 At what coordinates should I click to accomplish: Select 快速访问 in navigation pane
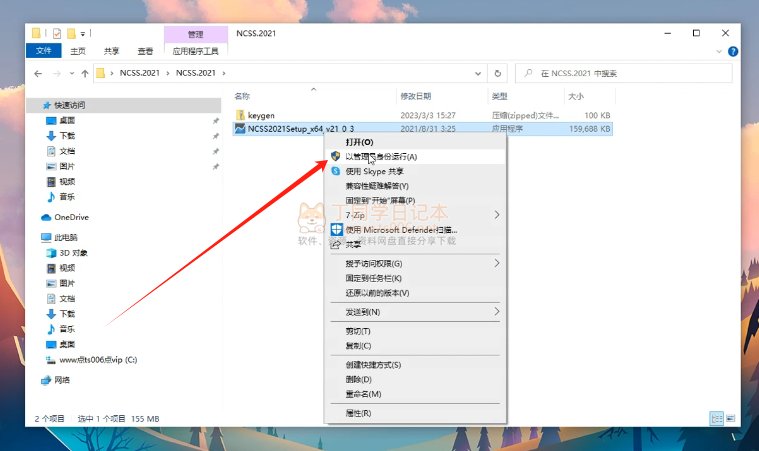(x=124, y=105)
